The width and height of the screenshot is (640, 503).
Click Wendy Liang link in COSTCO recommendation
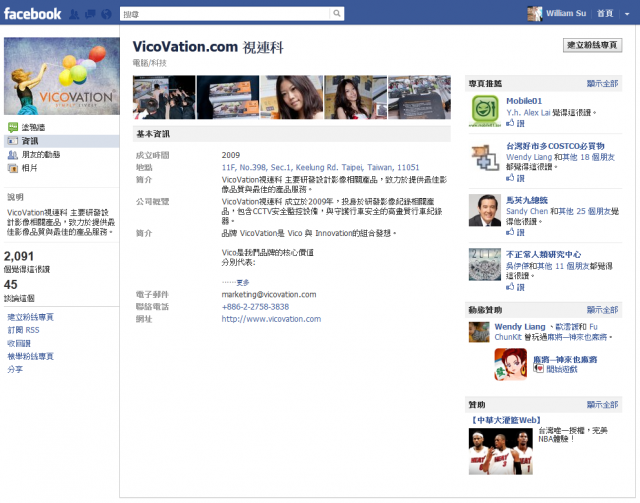point(529,157)
